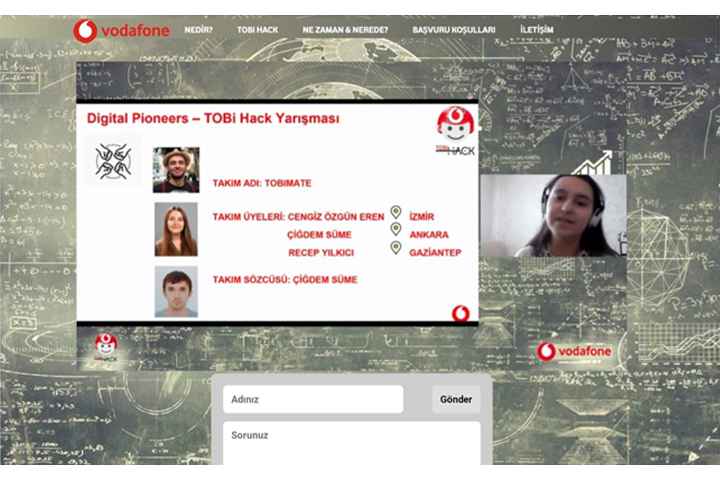The width and height of the screenshot is (720, 480).
Task: Click the Vodafone logo in the header
Action: (121, 30)
